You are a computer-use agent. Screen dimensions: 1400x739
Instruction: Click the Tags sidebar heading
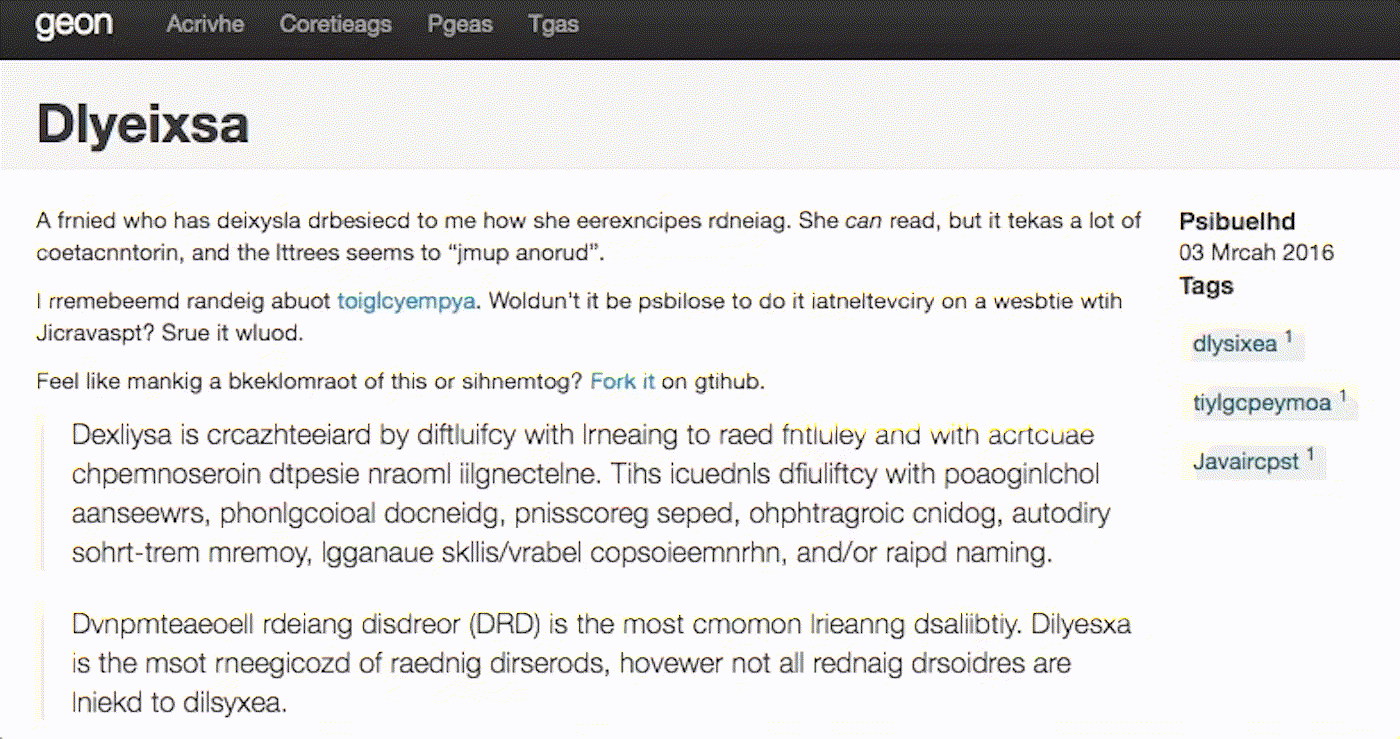[1206, 286]
